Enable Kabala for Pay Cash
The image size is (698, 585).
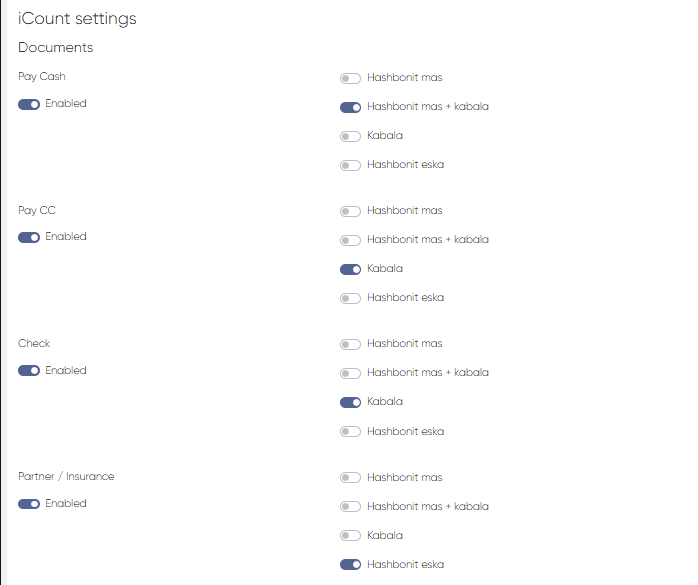(350, 136)
